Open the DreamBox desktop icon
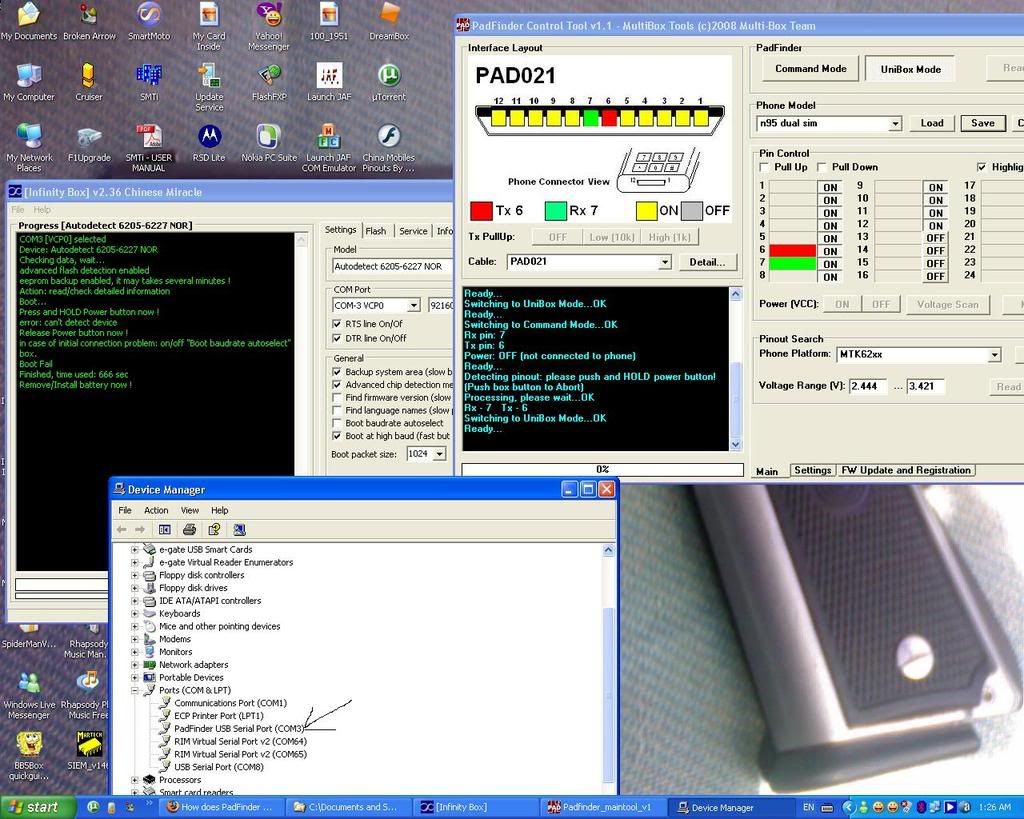Viewport: 1024px width, 819px height. tap(389, 22)
